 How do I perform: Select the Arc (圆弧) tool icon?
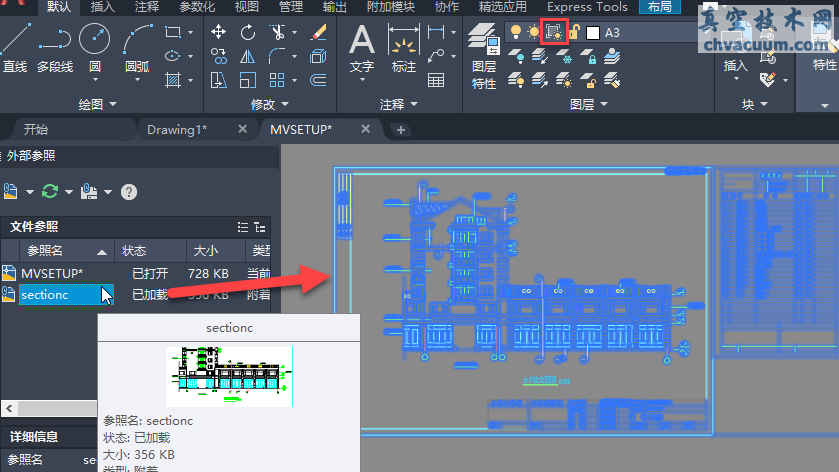[138, 39]
